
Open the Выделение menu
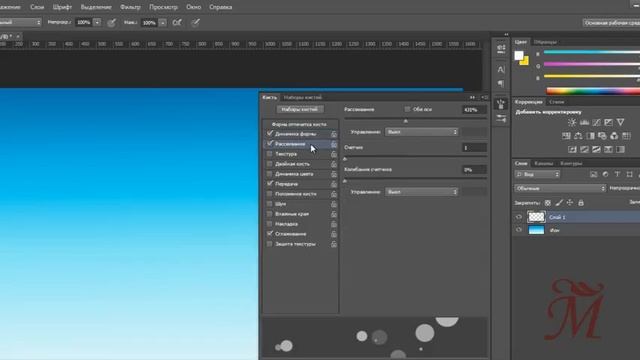pos(96,7)
